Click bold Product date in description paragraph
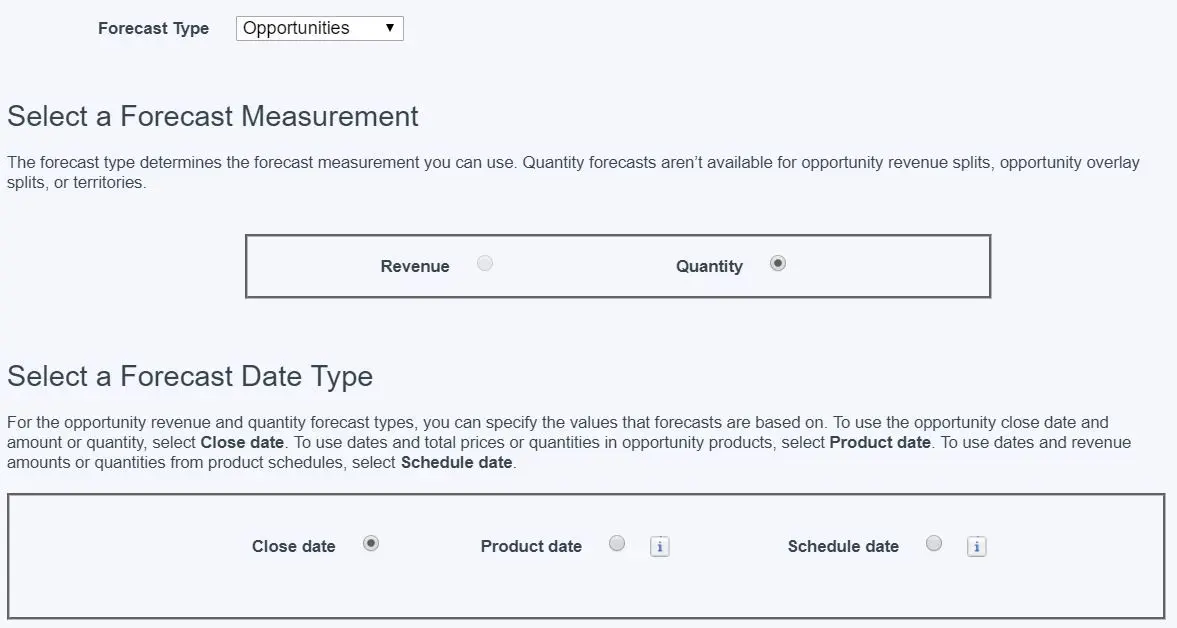1177x628 pixels. point(880,443)
